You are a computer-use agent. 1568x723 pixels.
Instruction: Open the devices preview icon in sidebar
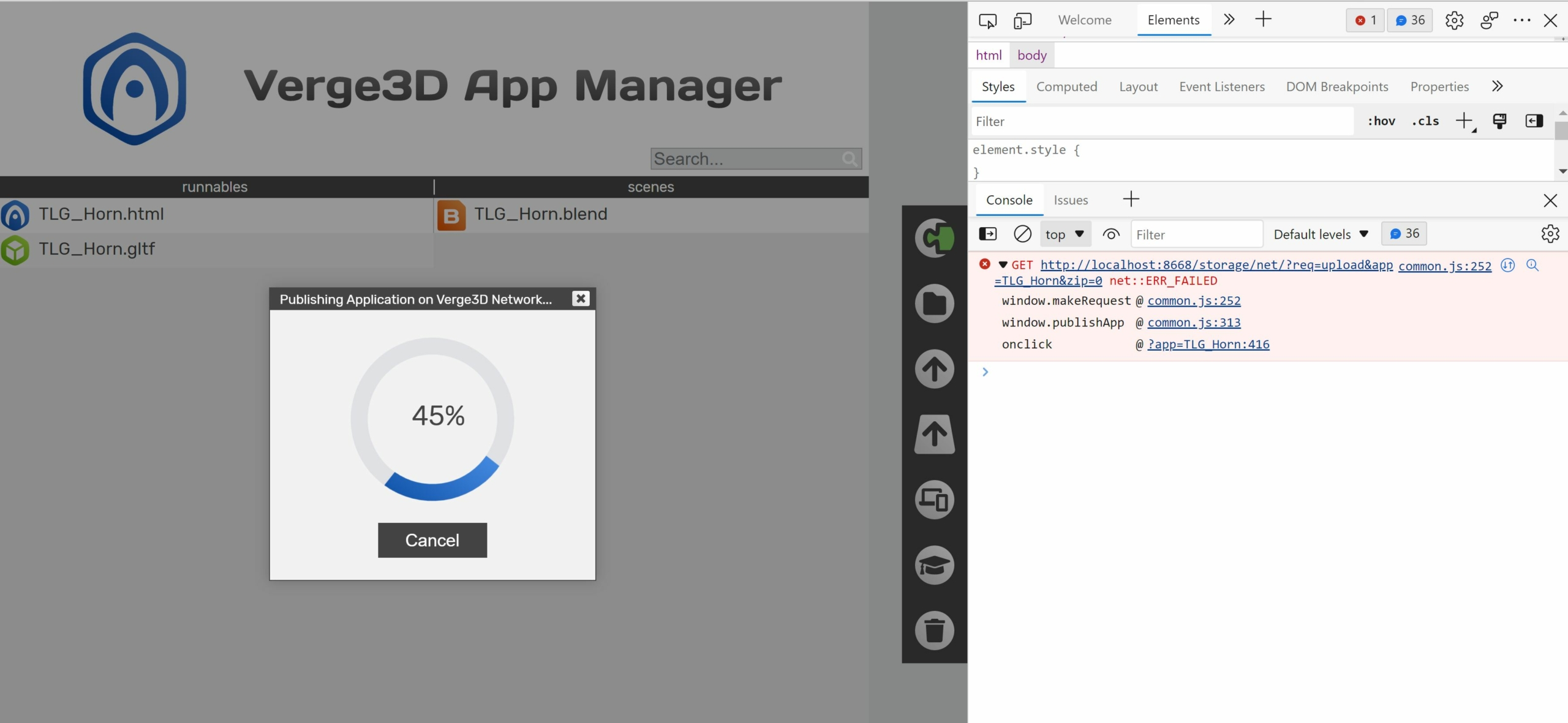coord(935,500)
